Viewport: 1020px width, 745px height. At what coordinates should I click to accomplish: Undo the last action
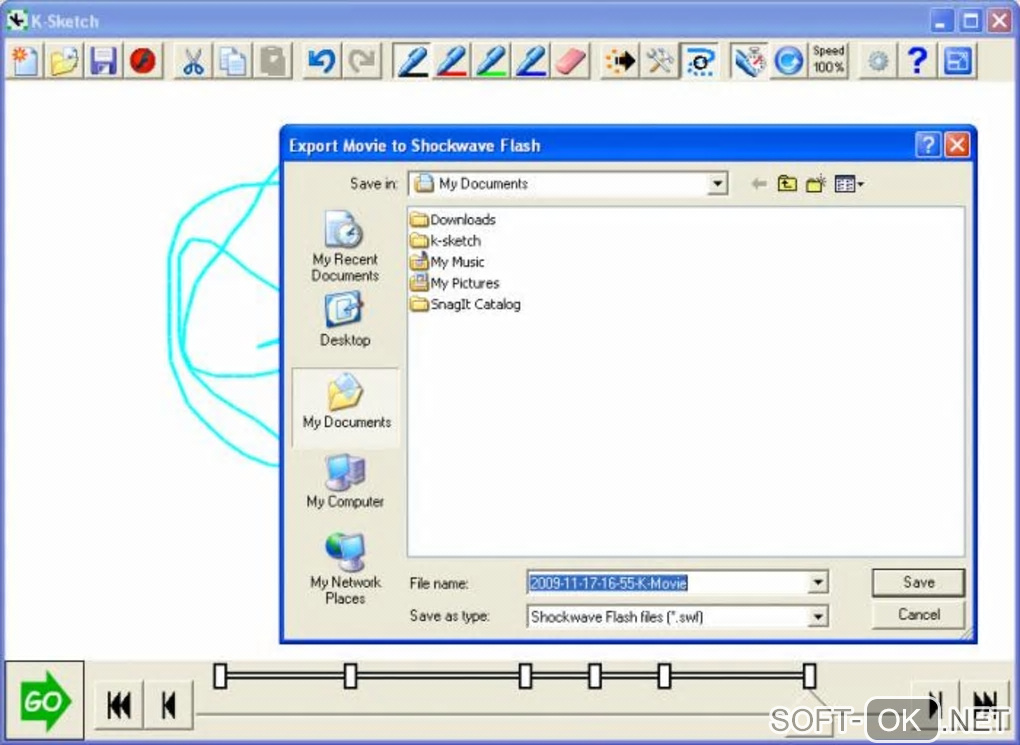click(x=322, y=62)
